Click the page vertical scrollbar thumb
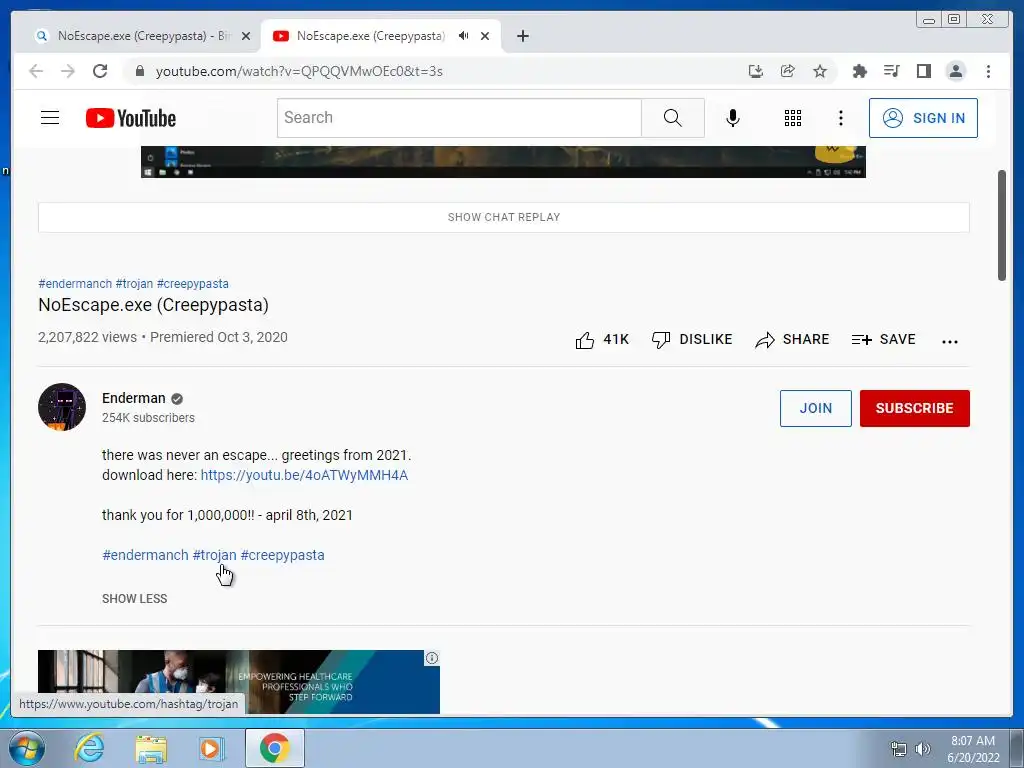 (1002, 225)
